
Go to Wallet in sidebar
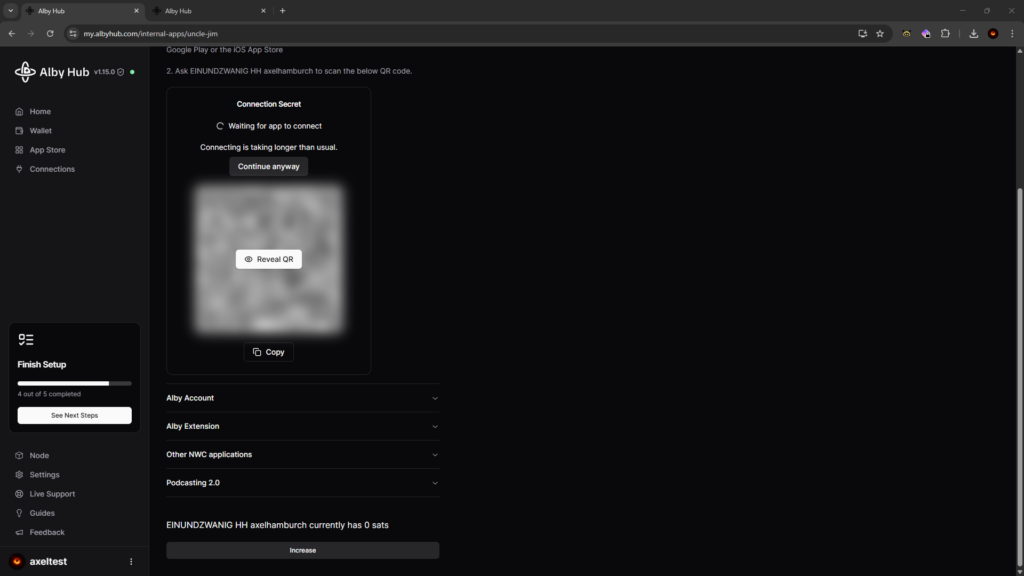click(x=40, y=131)
